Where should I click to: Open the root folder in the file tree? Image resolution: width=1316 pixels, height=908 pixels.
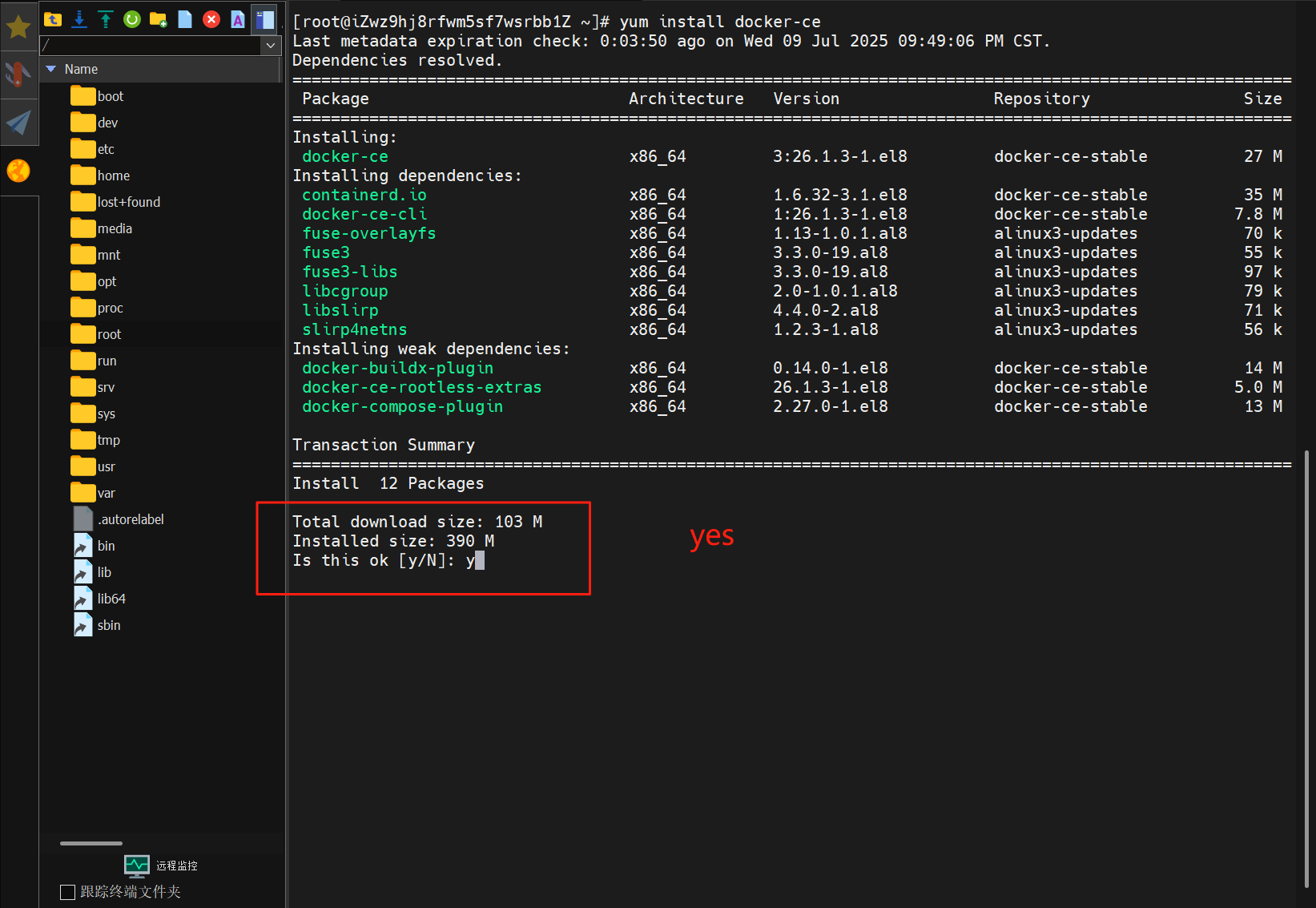coord(108,334)
